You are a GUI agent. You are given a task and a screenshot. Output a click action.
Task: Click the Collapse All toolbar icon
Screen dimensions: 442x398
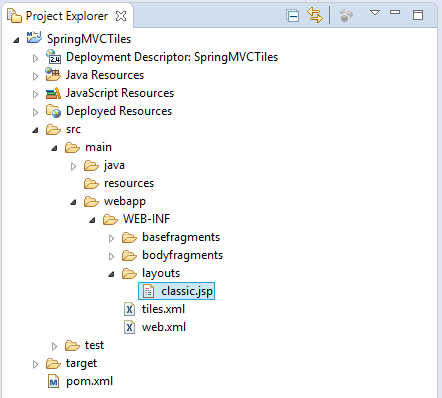click(292, 16)
